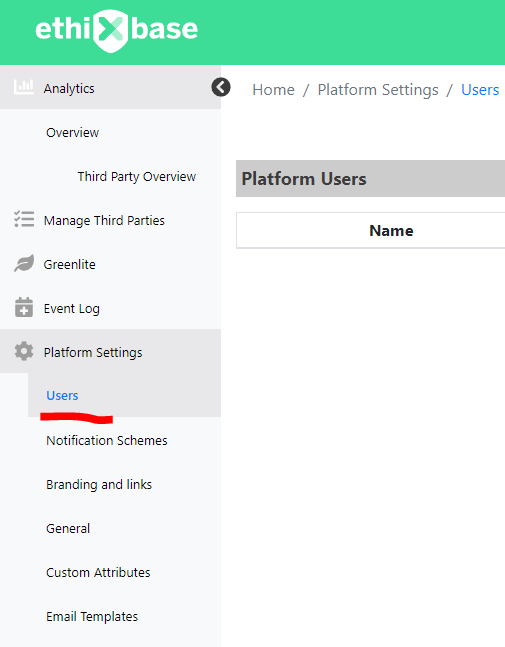Click the Platform Settings breadcrumb
This screenshot has width=505, height=647.
pyautogui.click(x=378, y=90)
